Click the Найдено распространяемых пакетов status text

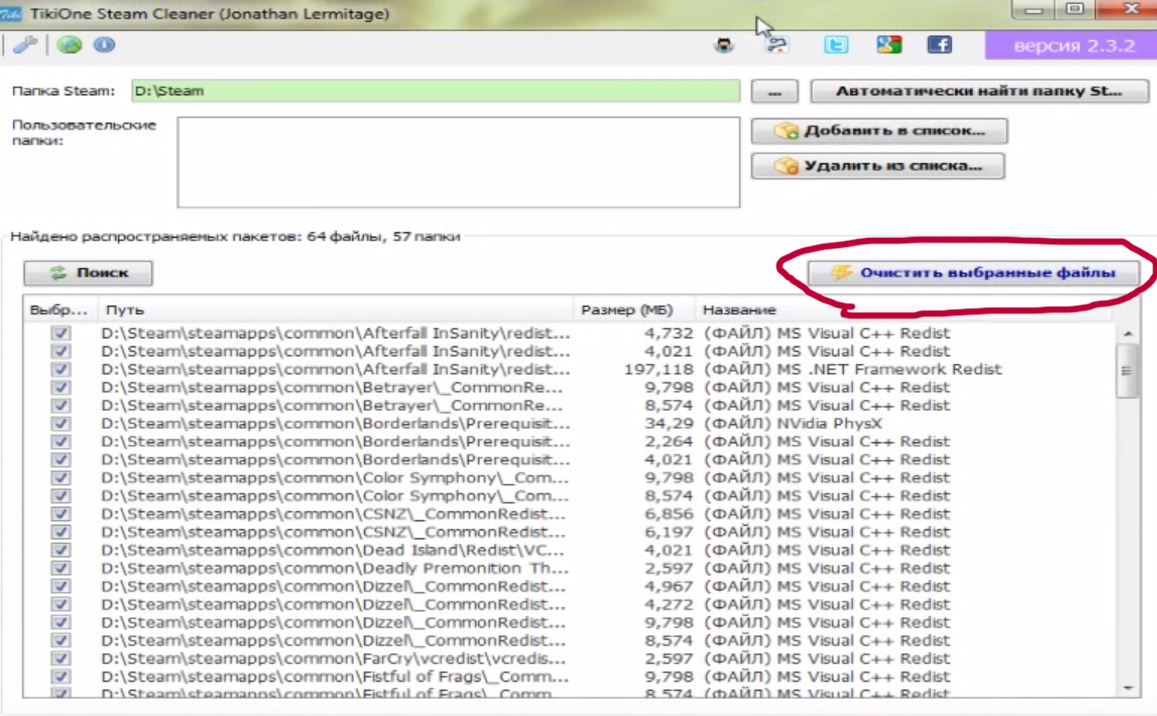(x=235, y=237)
